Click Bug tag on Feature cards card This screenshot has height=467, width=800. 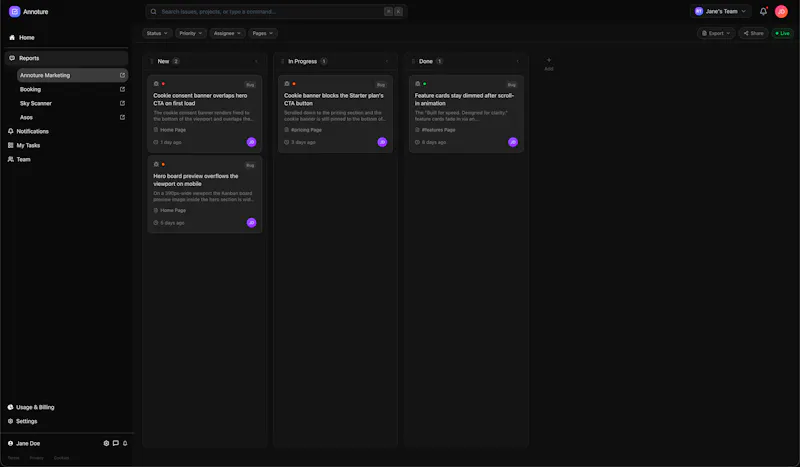click(511, 85)
